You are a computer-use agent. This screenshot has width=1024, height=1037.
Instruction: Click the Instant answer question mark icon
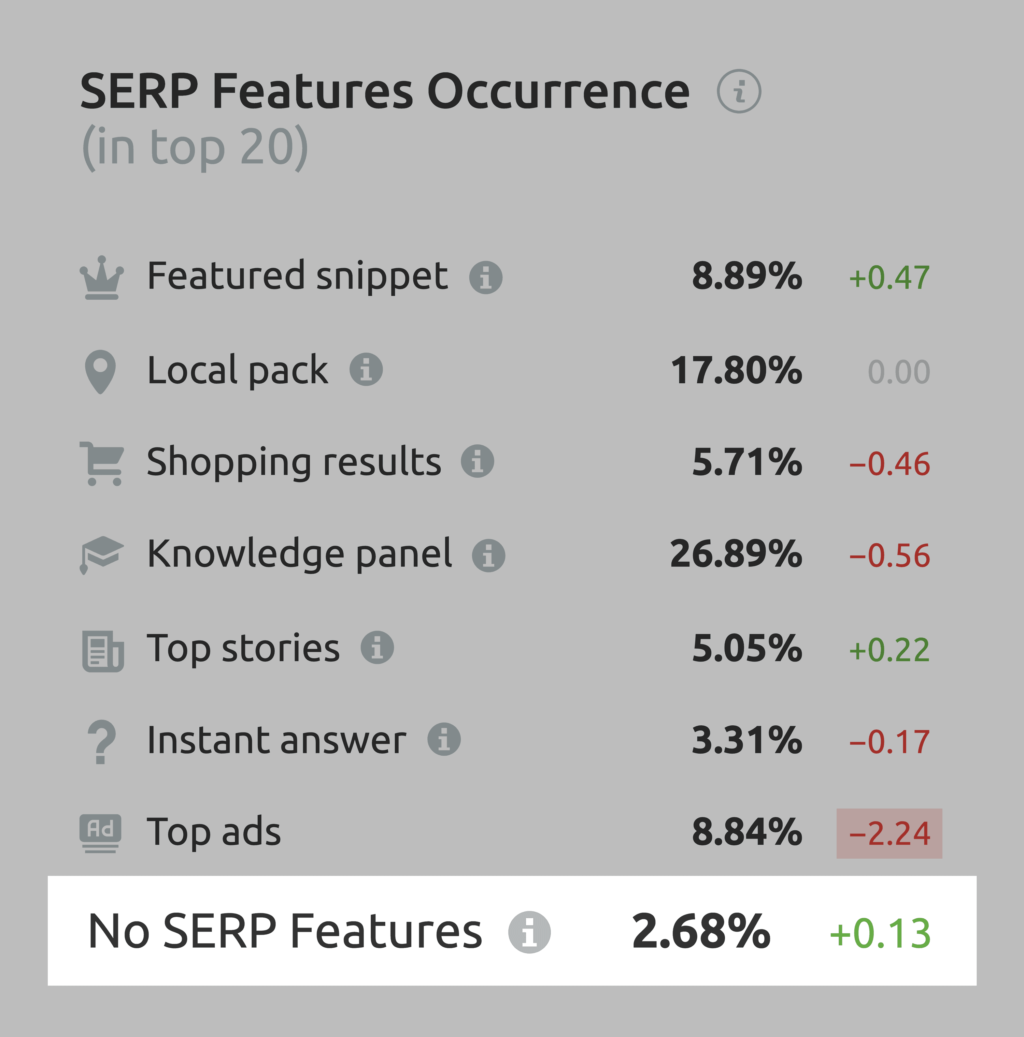[102, 742]
